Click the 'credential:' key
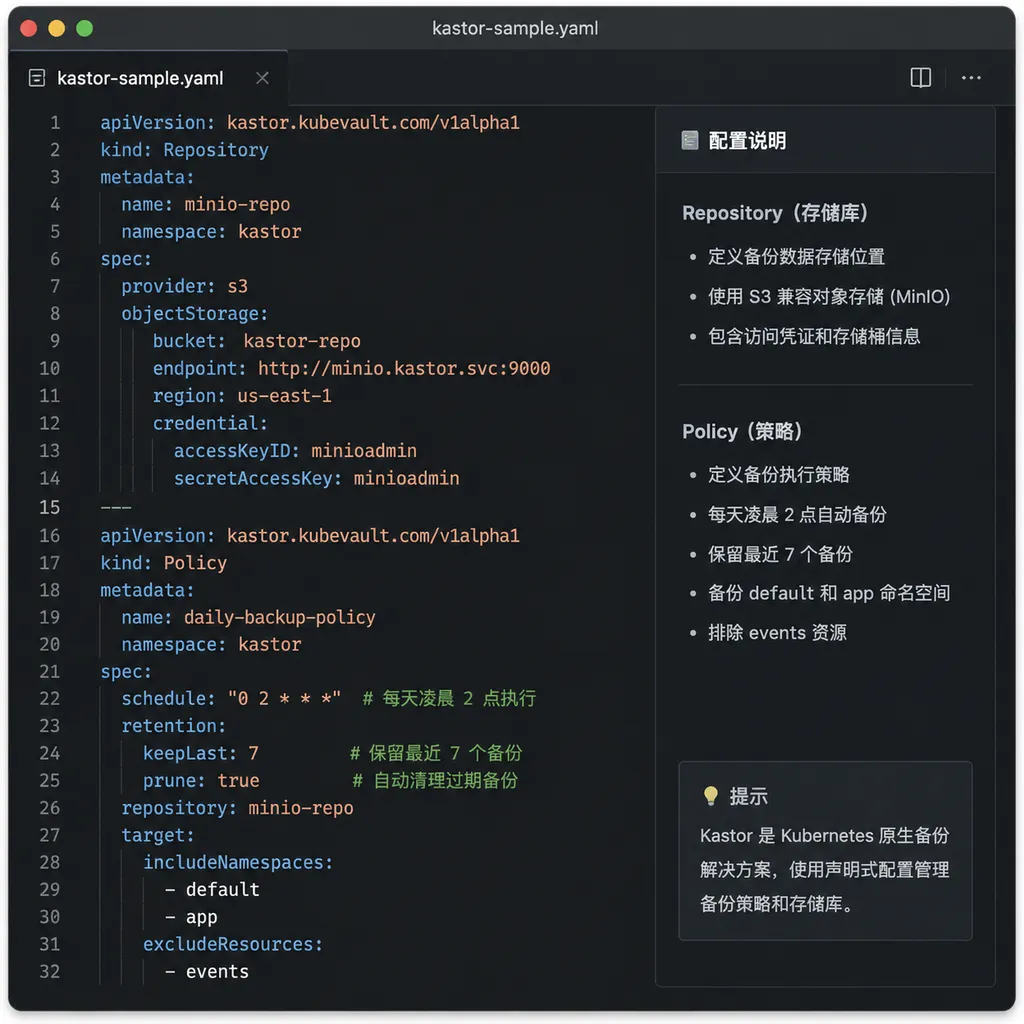1024x1024 pixels. [x=210, y=423]
